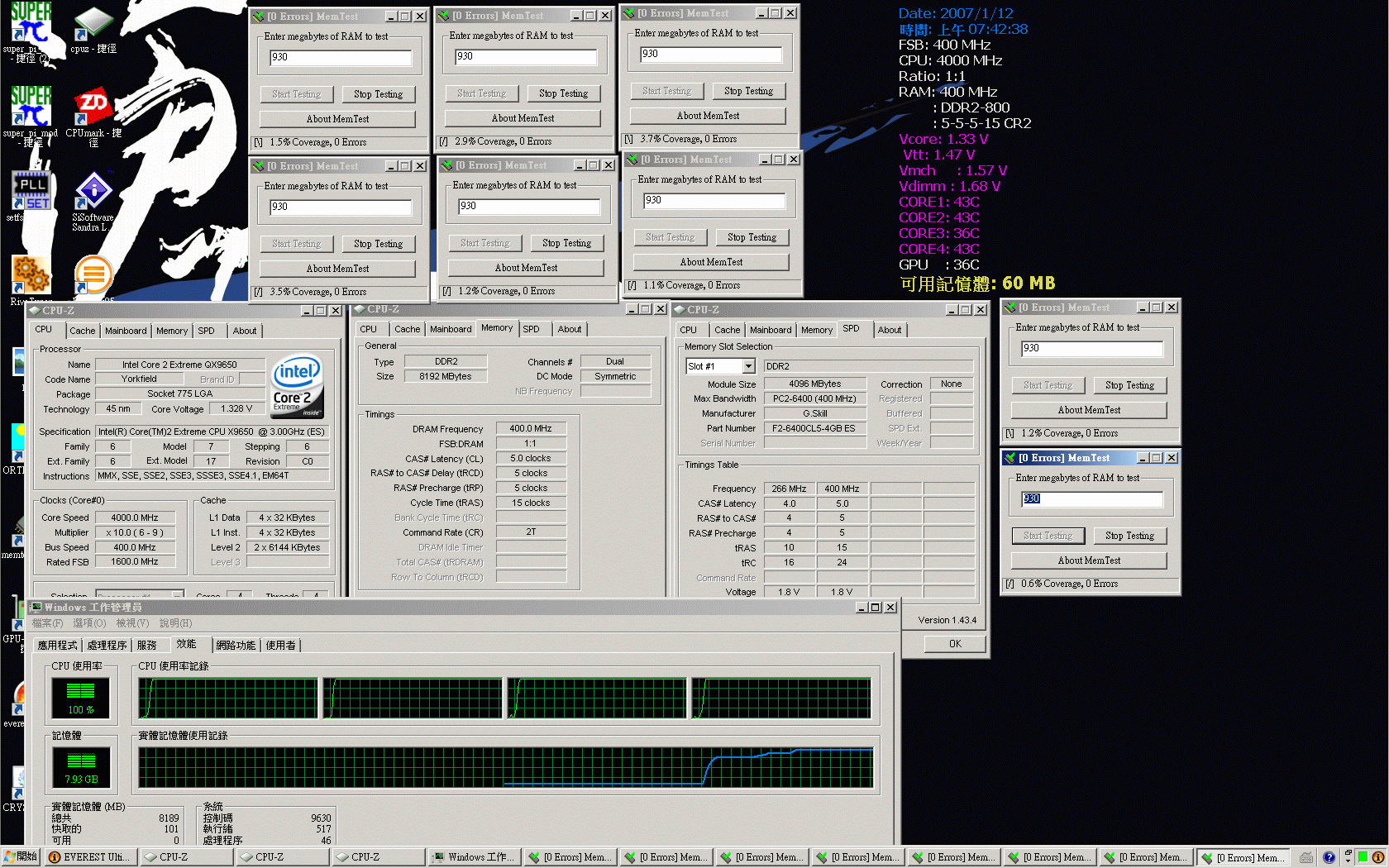Open the 檢視(V) menu in Task Manager

pos(132,623)
